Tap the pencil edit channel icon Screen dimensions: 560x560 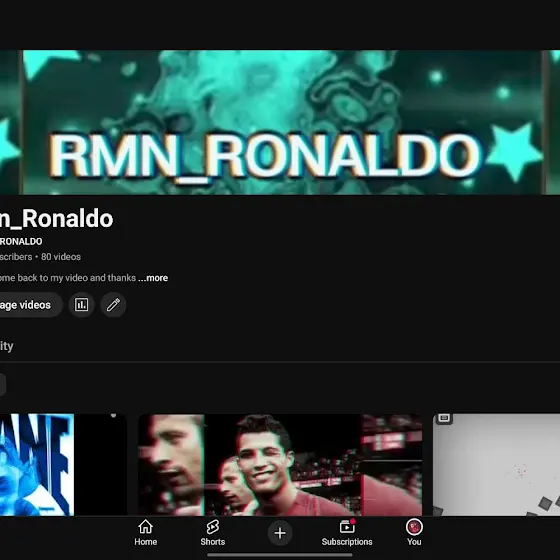(x=113, y=305)
